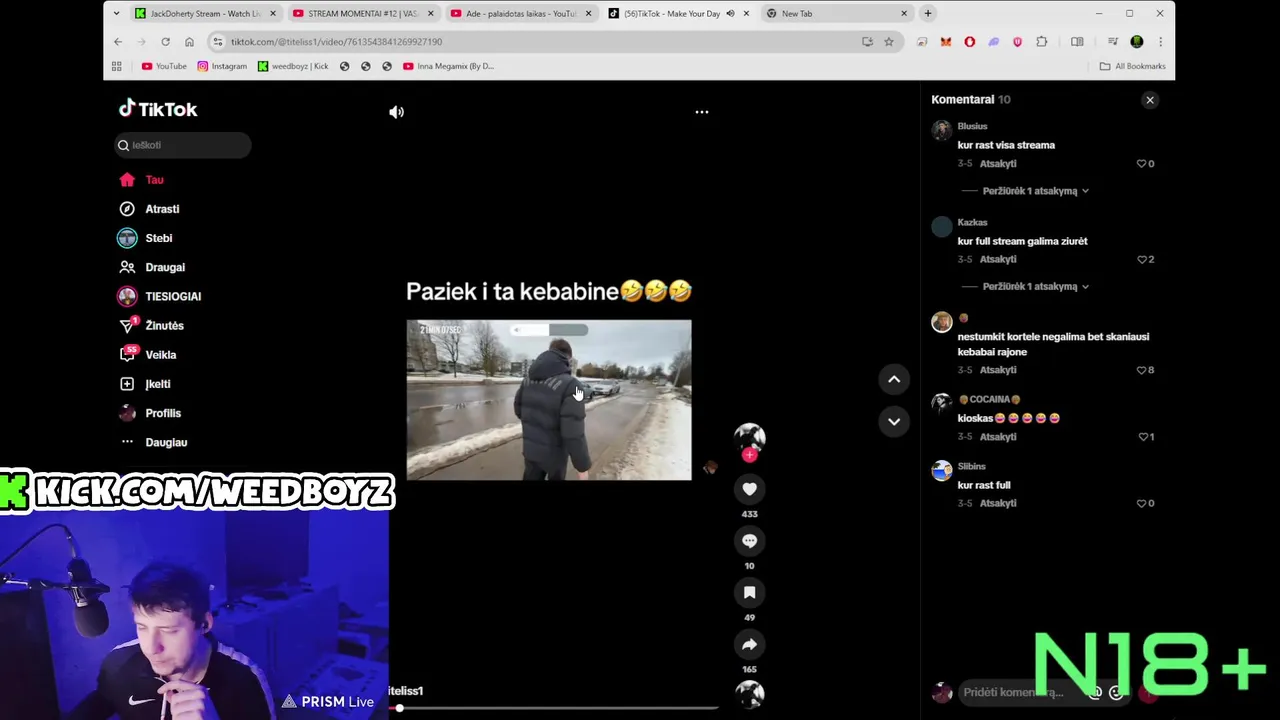Open Žinutės messages
This screenshot has width=1280, height=720.
coord(164,325)
